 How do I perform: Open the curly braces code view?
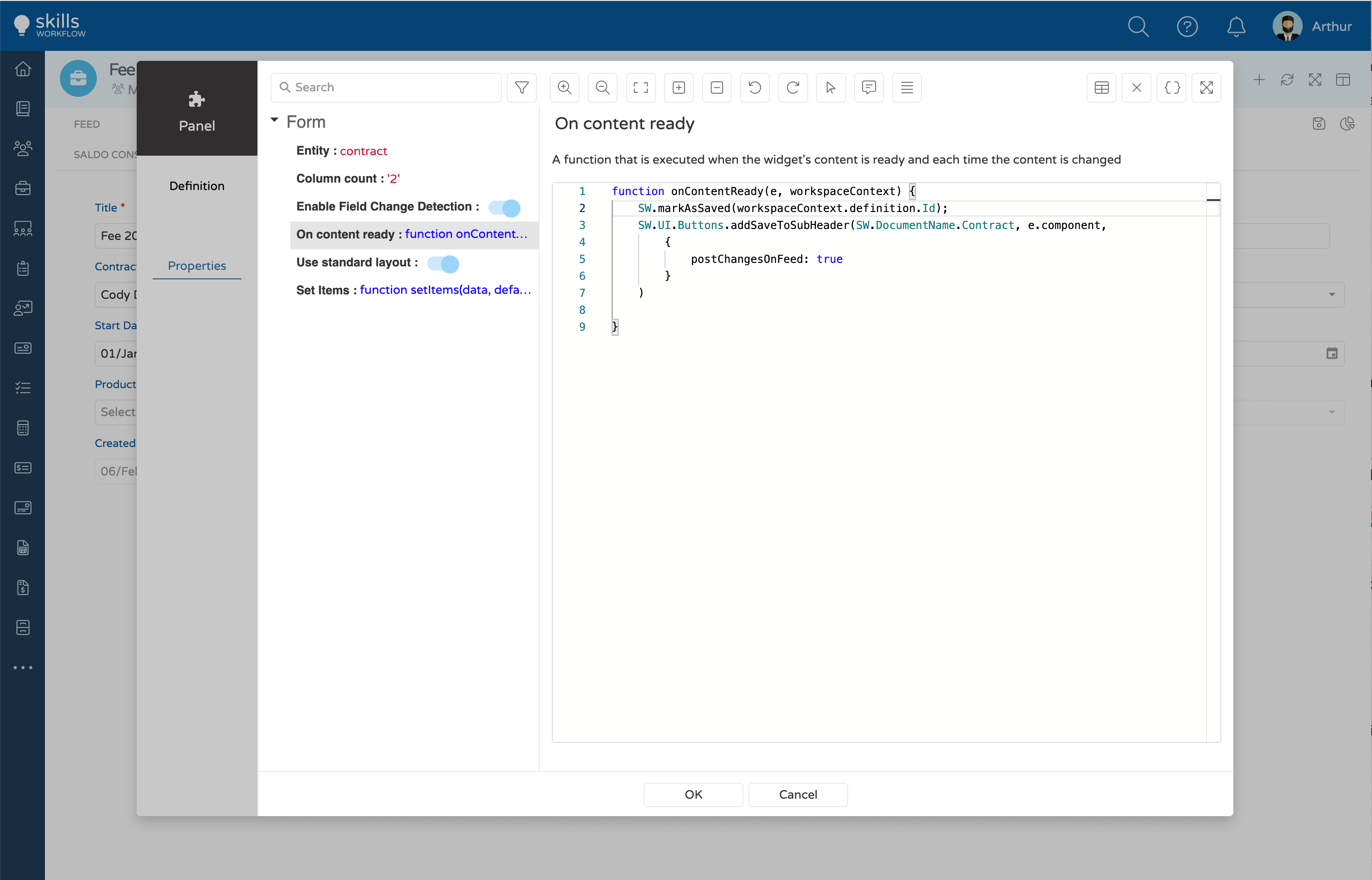(1171, 87)
